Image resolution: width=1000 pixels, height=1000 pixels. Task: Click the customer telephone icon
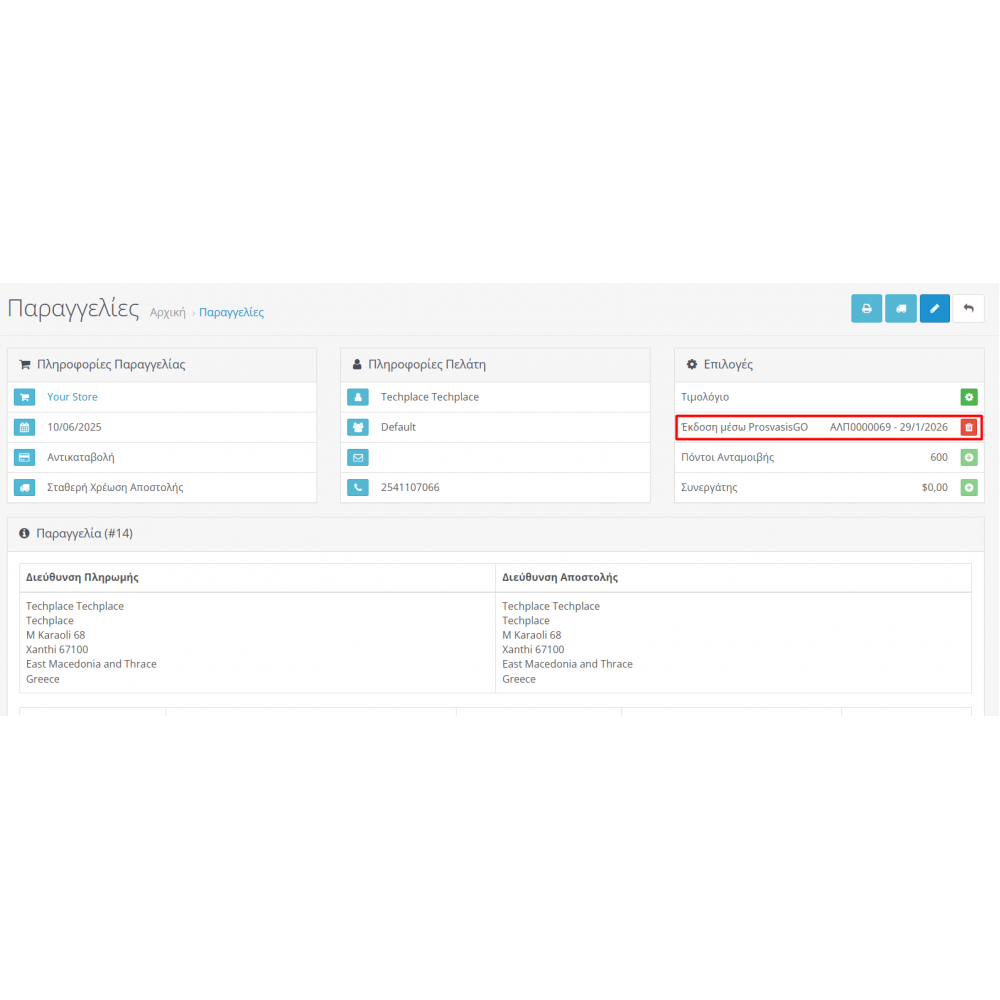(358, 487)
